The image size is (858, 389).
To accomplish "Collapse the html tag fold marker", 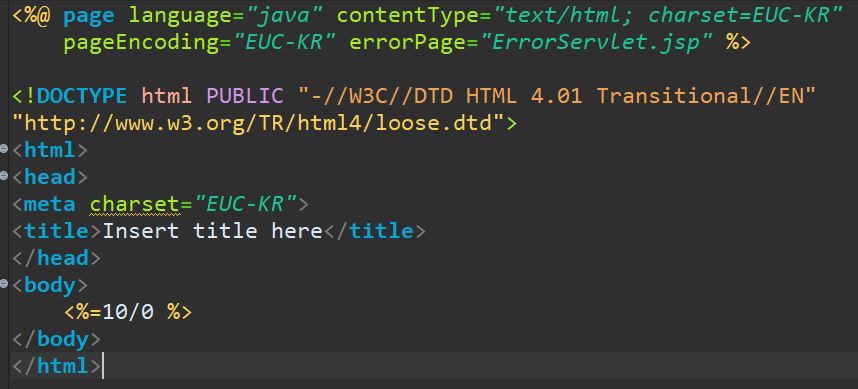I will 4,149.
